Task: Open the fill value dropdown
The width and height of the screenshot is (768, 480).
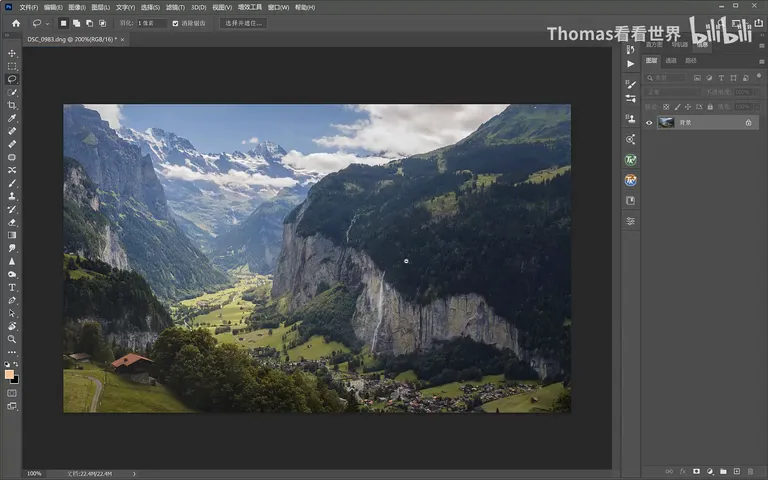Action: [x=758, y=107]
